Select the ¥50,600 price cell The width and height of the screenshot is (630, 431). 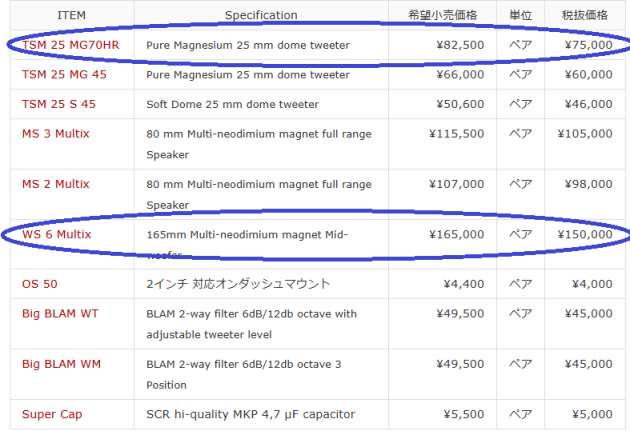click(460, 104)
